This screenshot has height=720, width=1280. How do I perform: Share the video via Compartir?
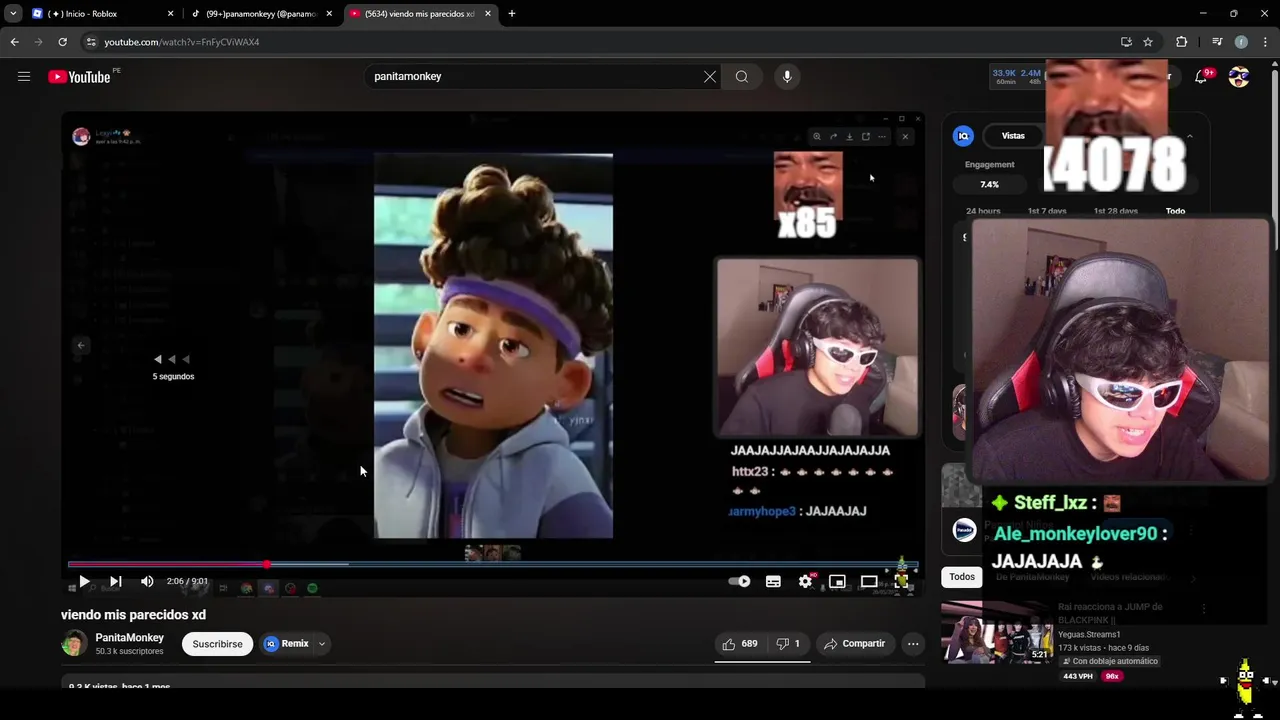855,644
